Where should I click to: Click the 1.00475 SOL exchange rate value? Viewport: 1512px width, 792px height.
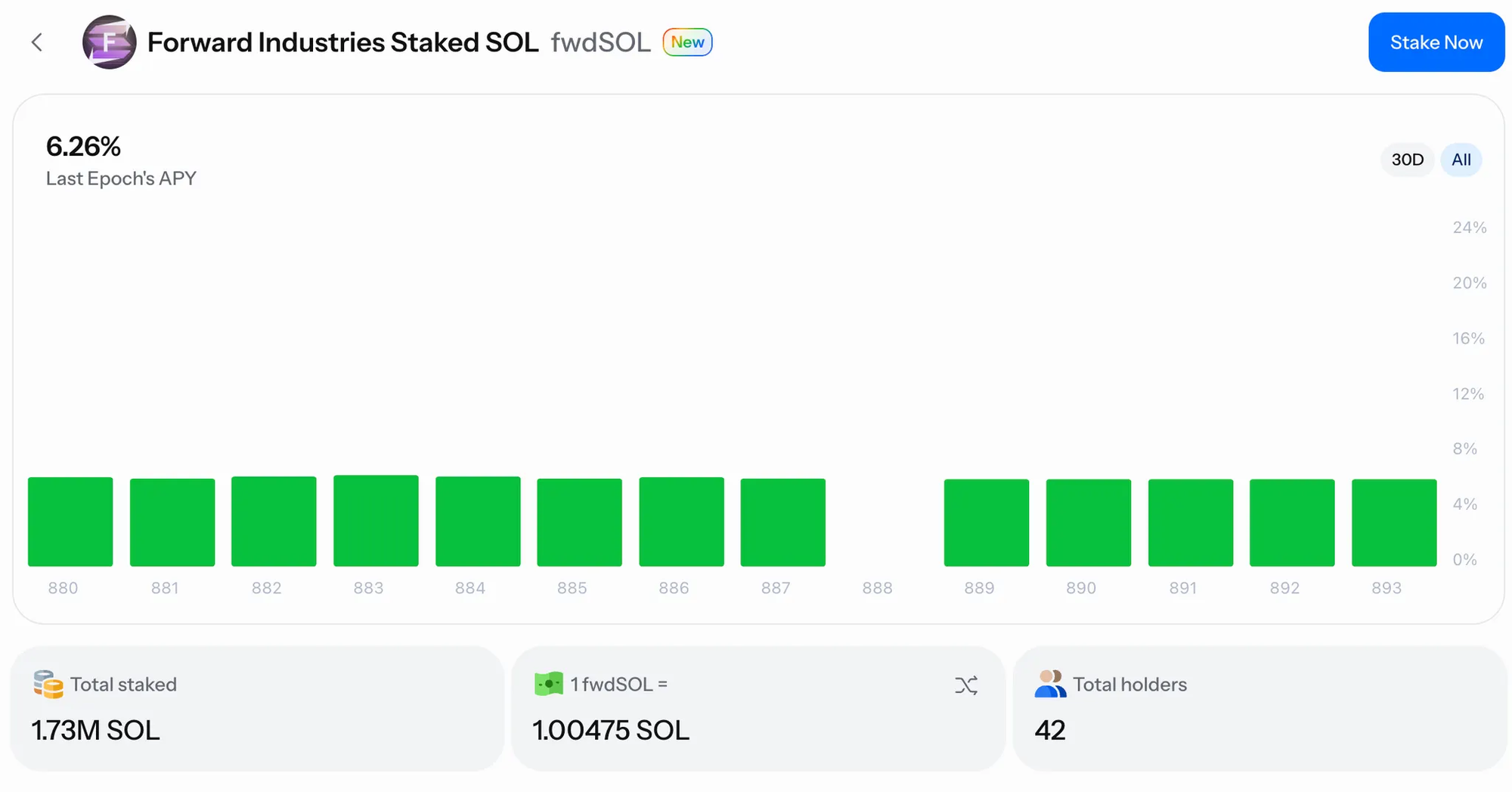click(x=611, y=730)
